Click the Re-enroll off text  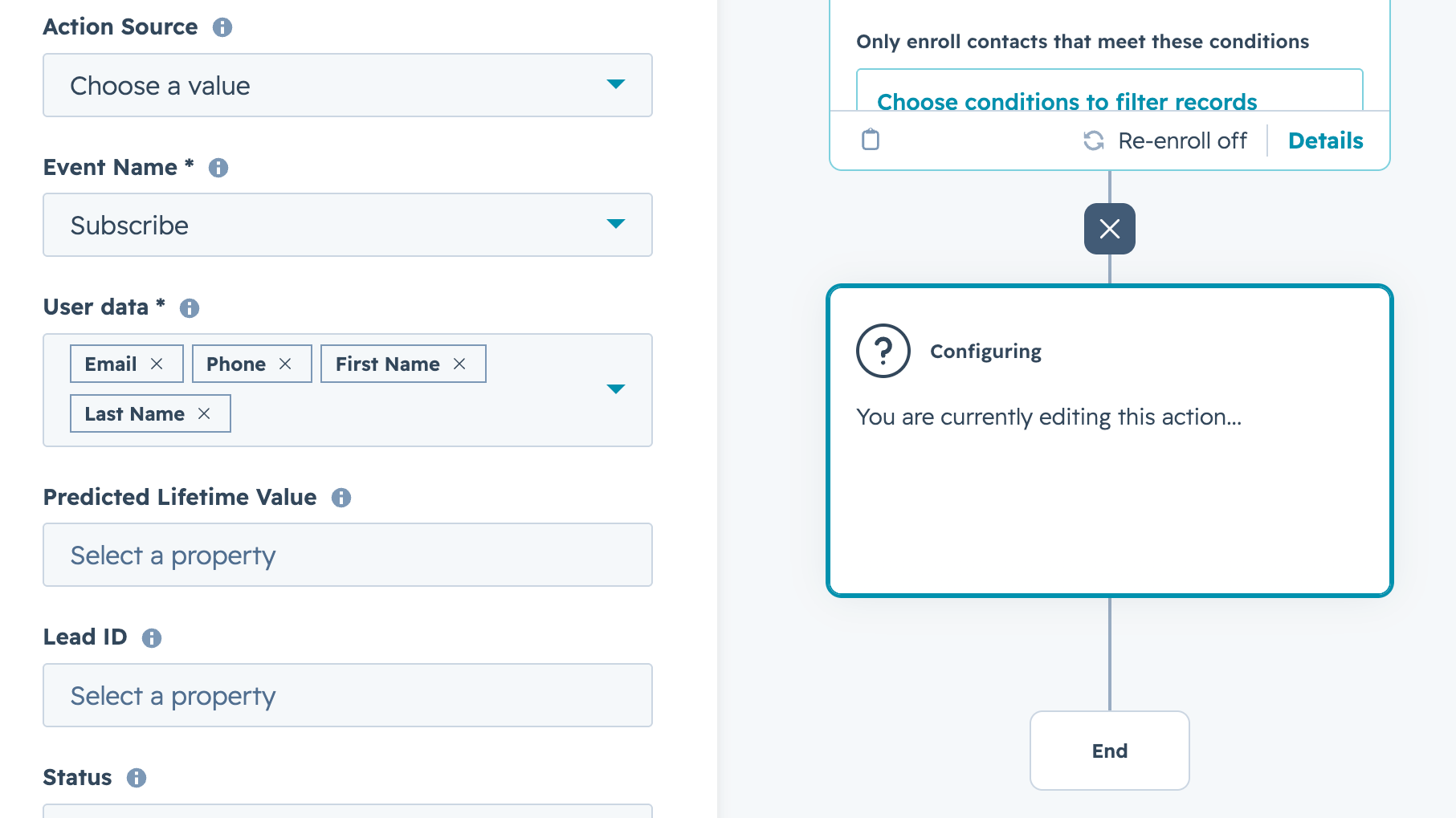coord(1182,140)
